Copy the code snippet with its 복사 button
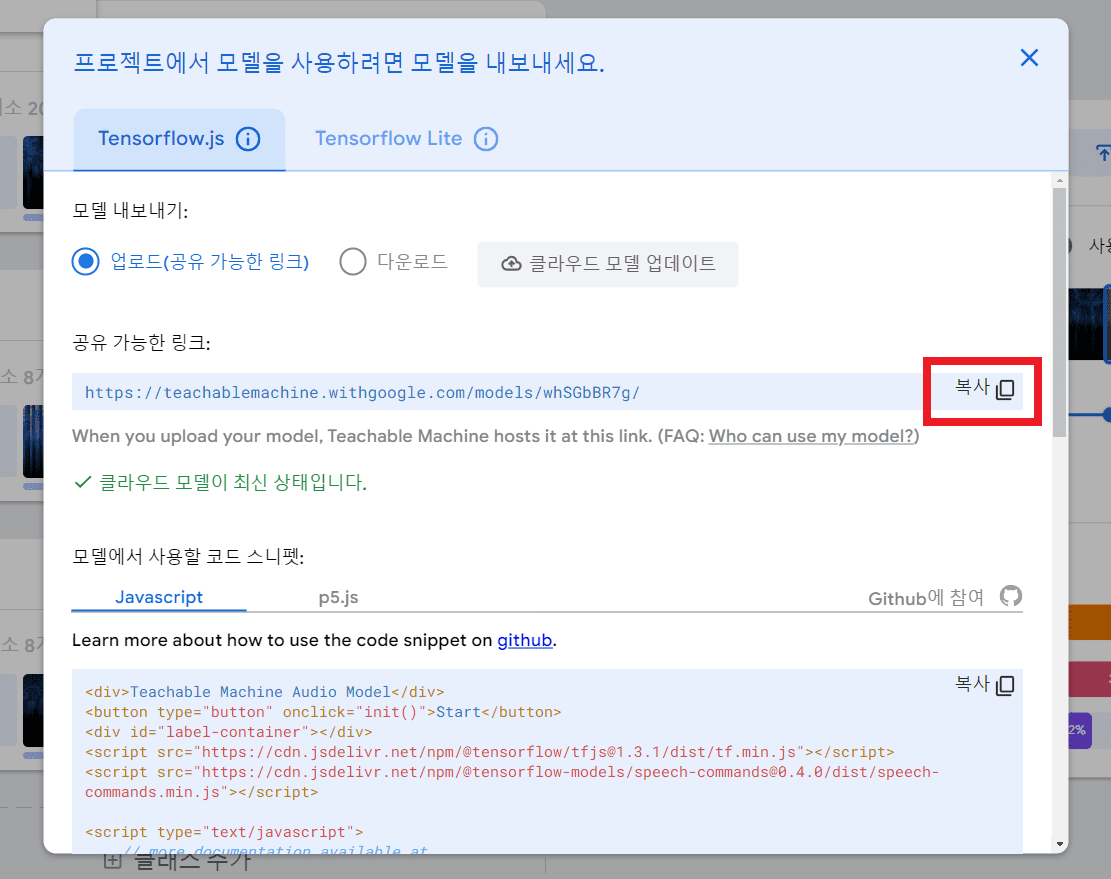 [984, 684]
